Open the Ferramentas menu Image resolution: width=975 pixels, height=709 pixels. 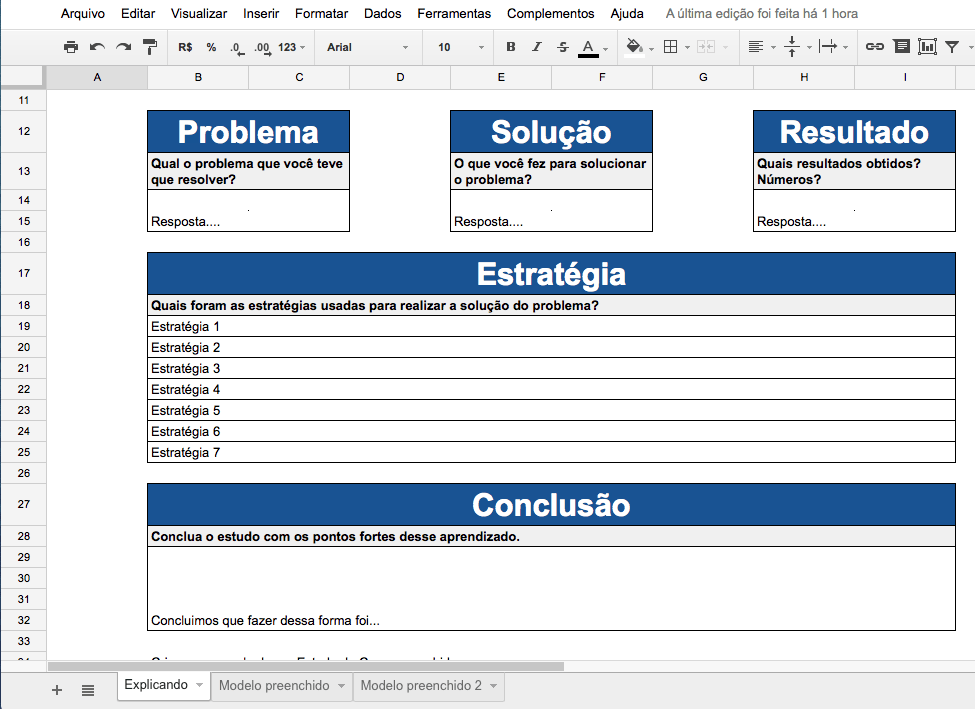point(453,14)
